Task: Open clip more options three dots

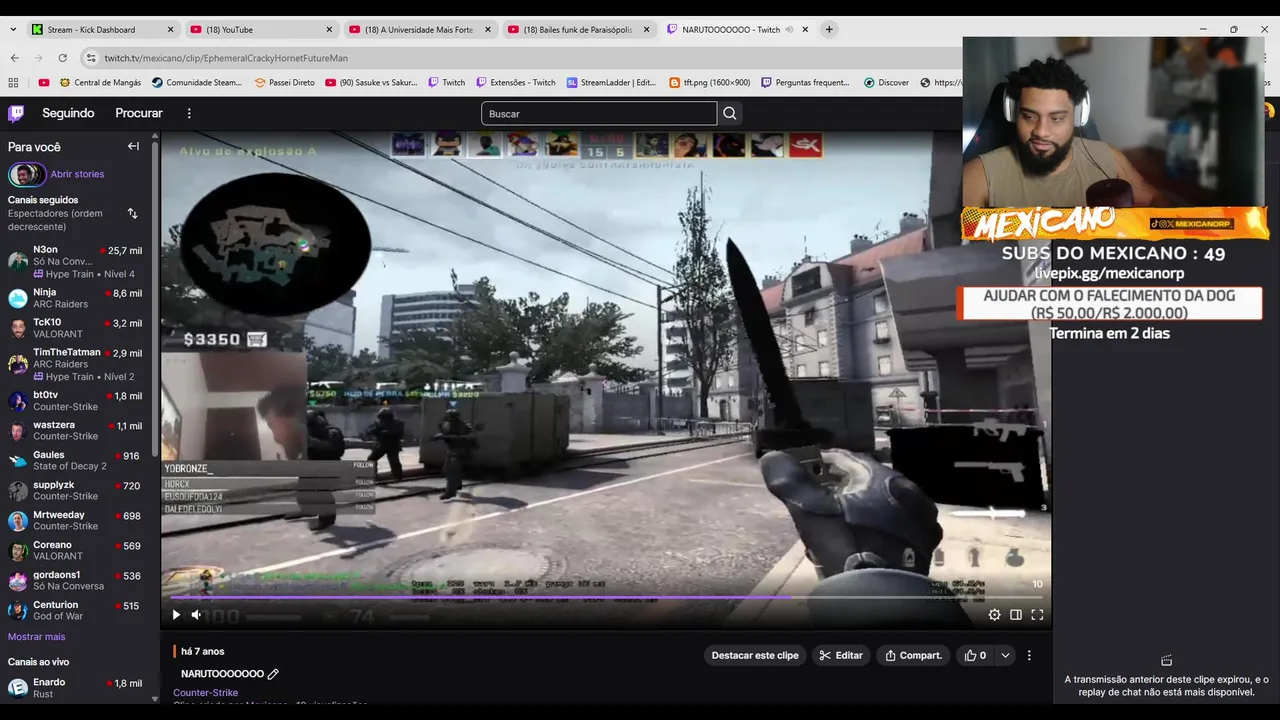Action: click(x=1029, y=655)
